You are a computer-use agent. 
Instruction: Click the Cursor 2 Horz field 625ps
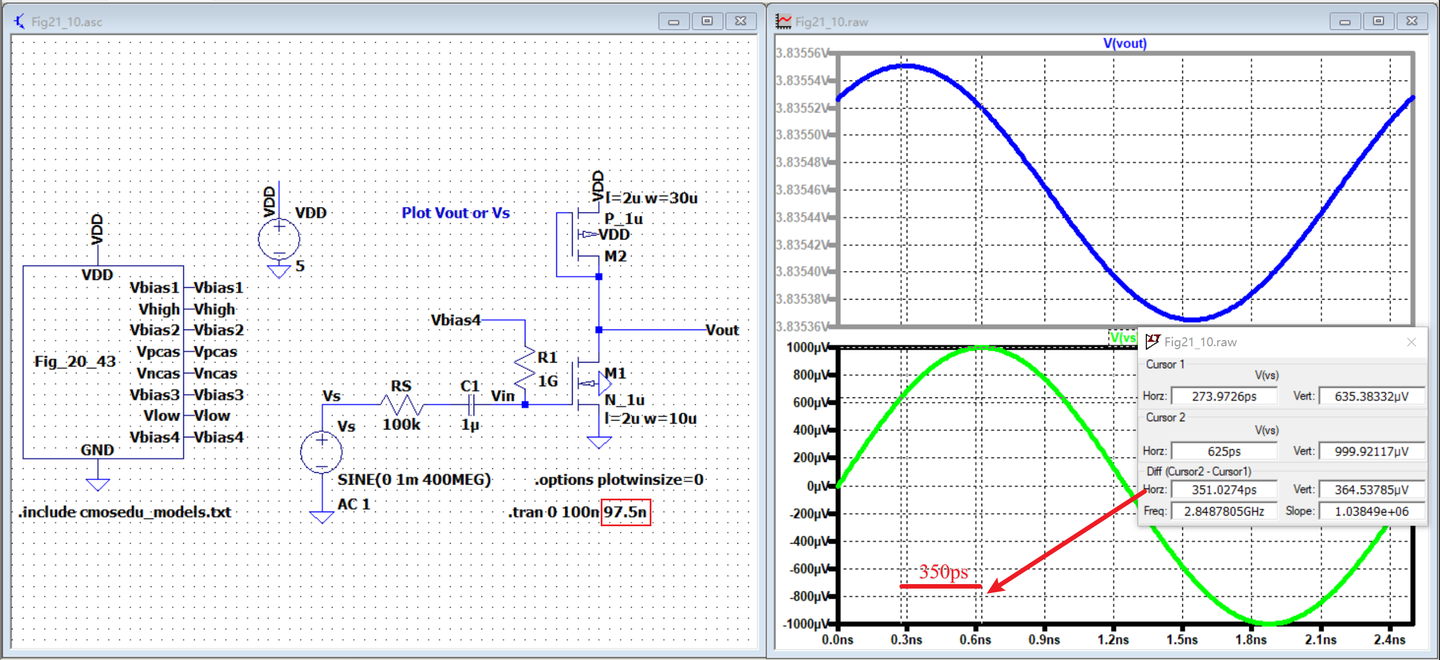point(1224,451)
